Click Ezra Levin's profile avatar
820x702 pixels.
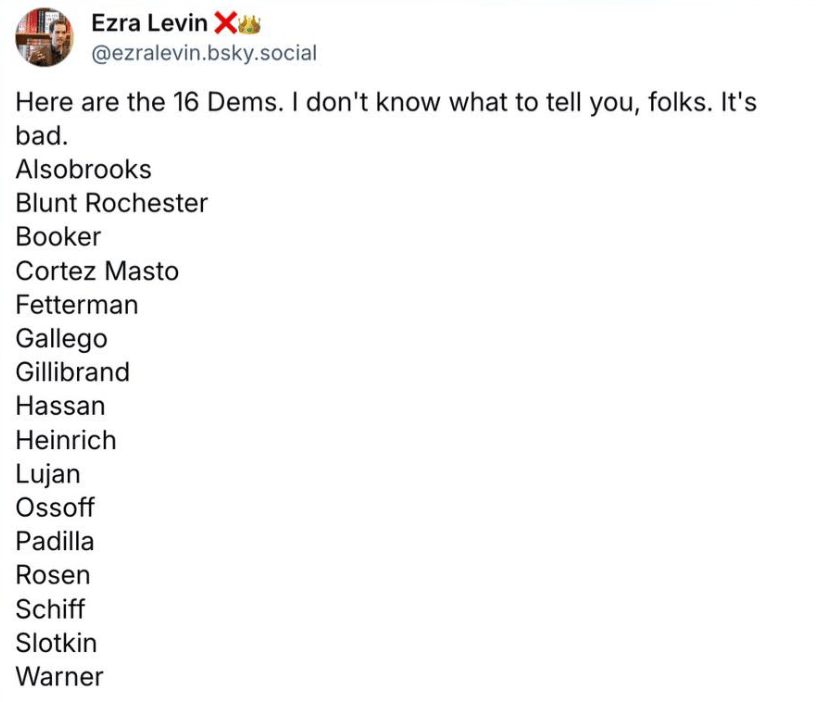44,37
